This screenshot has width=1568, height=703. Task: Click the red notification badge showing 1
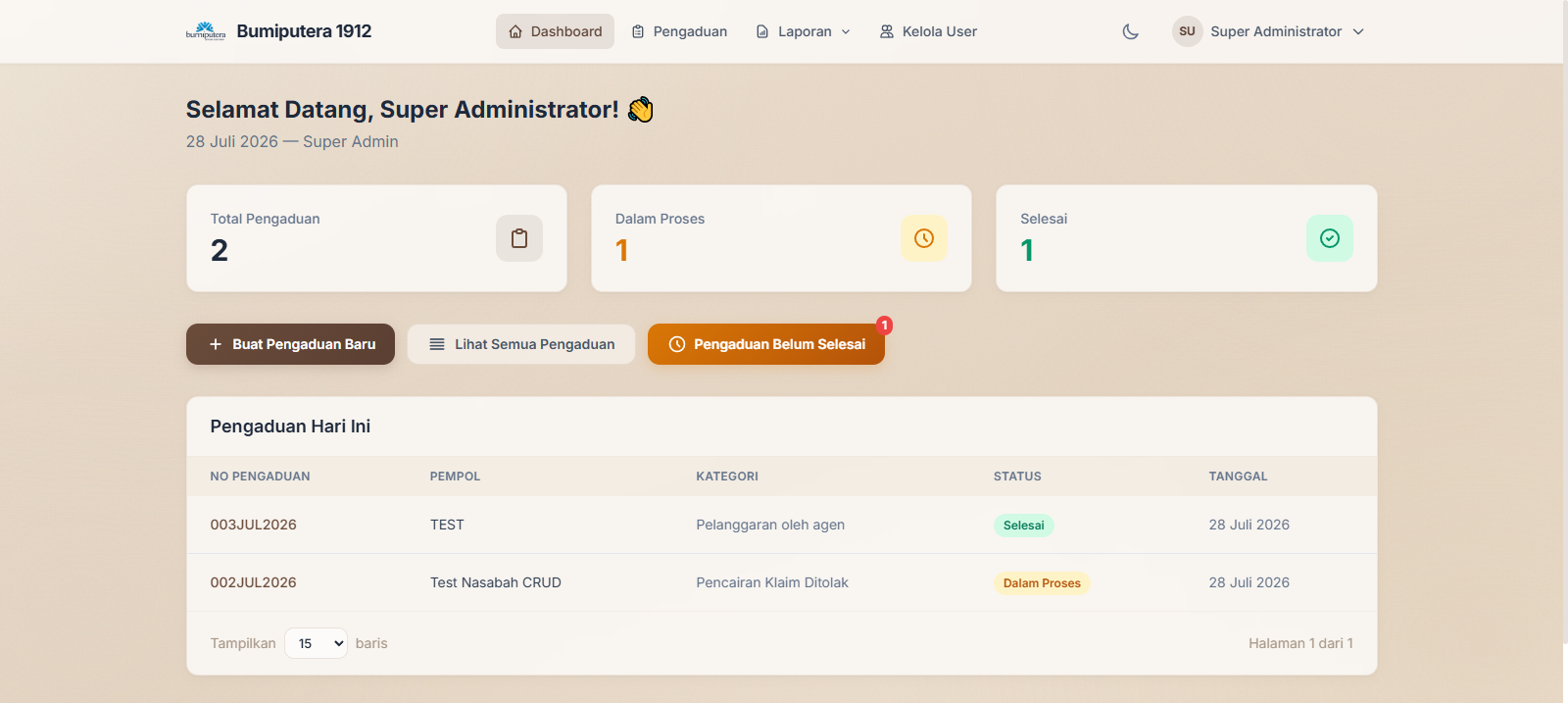884,326
